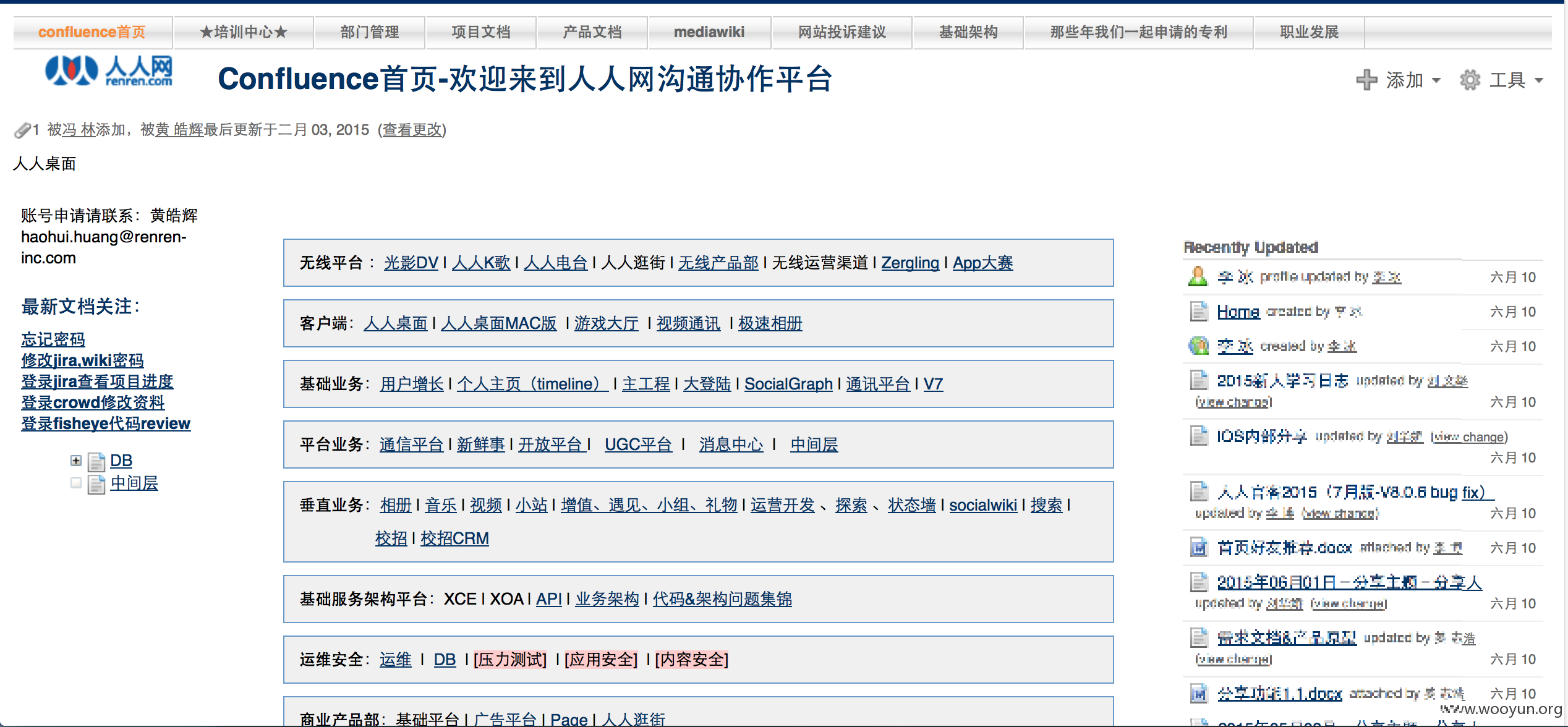Open the Home link in Recently Updated
1568x727 pixels.
(1238, 312)
